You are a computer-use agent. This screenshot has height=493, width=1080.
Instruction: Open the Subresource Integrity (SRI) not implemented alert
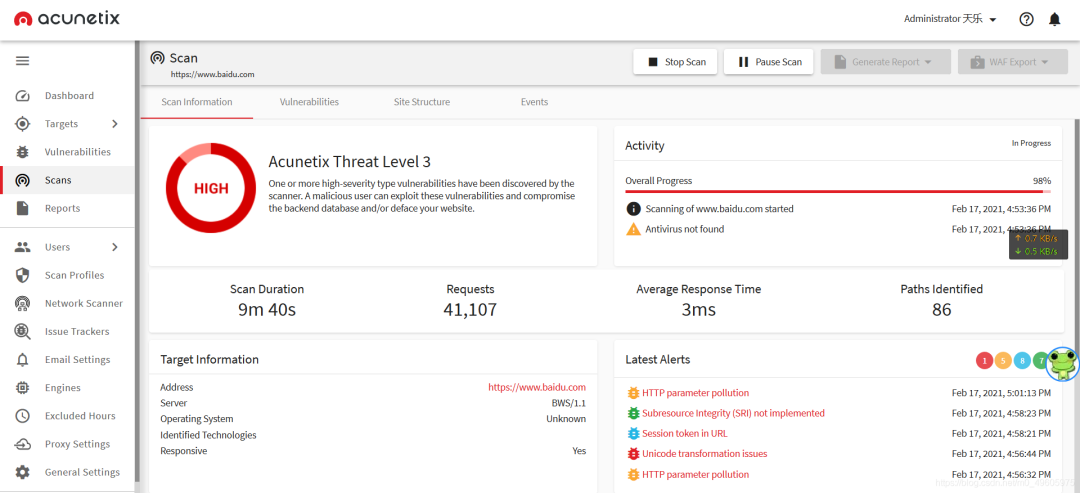(733, 413)
